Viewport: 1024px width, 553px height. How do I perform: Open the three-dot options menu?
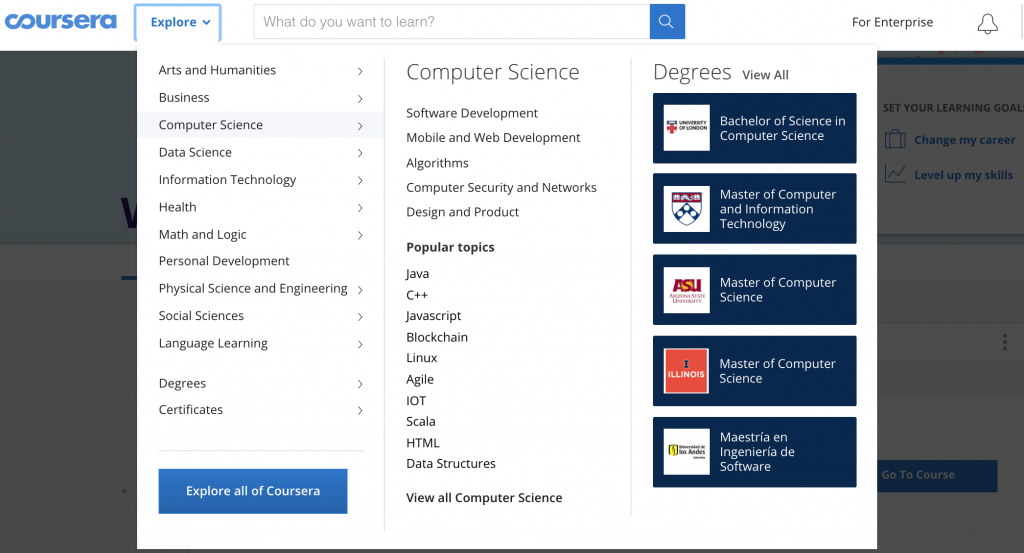[1004, 342]
